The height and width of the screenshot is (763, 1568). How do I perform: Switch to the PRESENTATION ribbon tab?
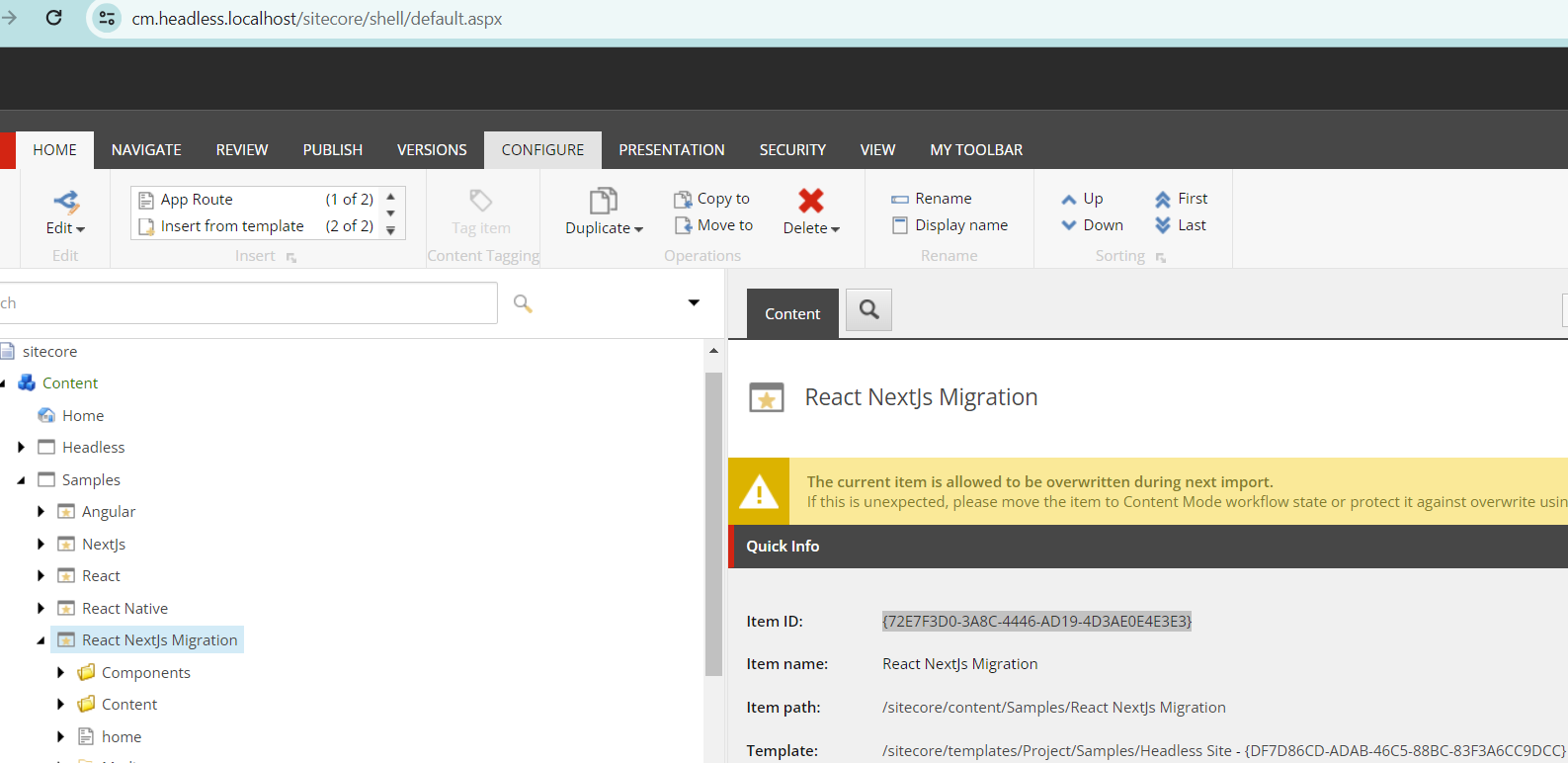[x=671, y=150]
